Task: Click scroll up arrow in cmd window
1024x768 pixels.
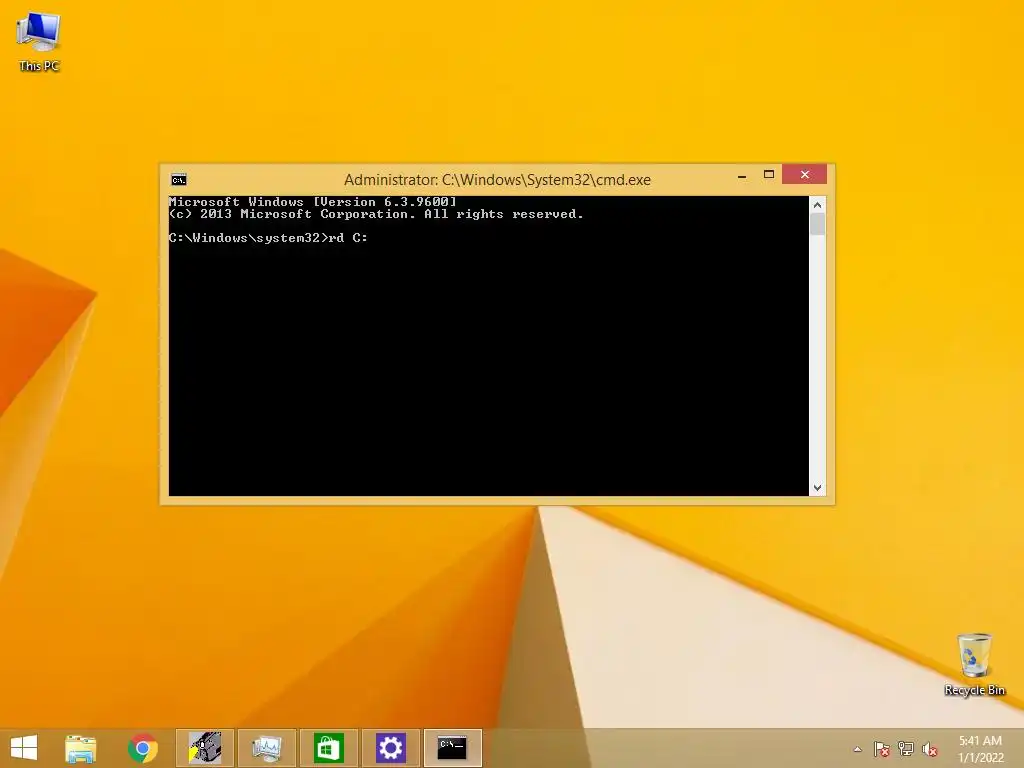Action: tap(817, 205)
